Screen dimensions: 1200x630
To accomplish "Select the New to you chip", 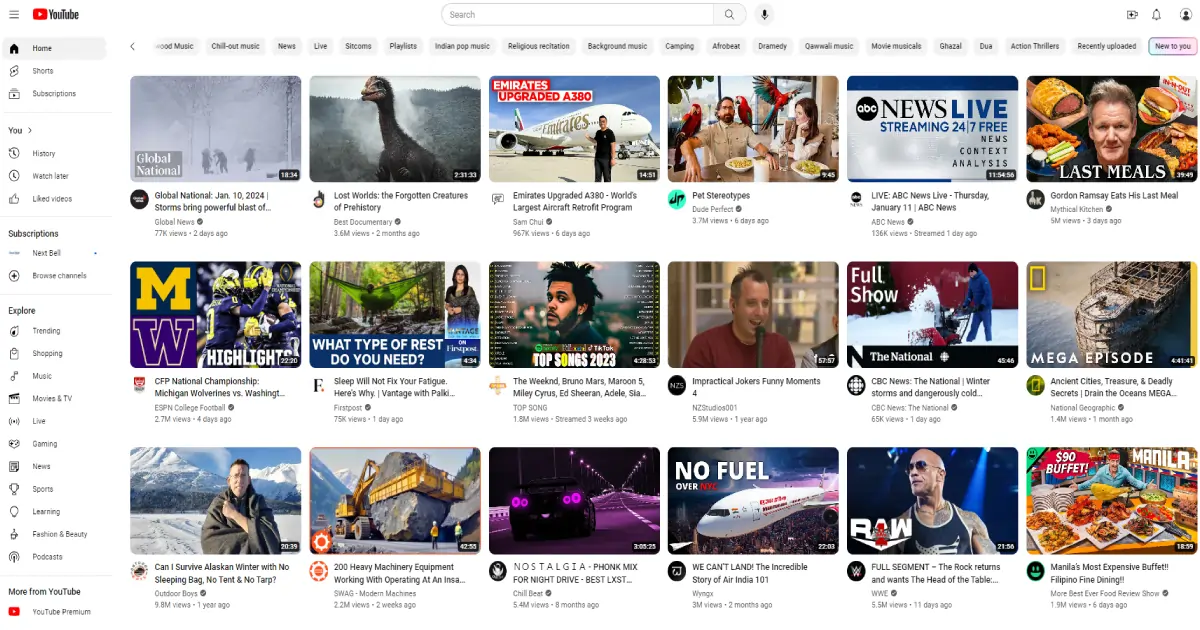I will point(1173,46).
